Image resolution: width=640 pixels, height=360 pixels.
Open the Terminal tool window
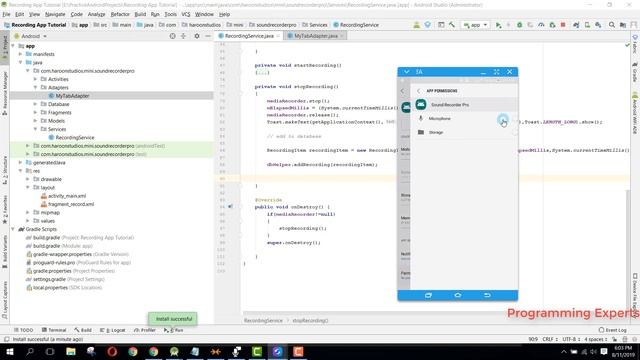tap(54, 330)
